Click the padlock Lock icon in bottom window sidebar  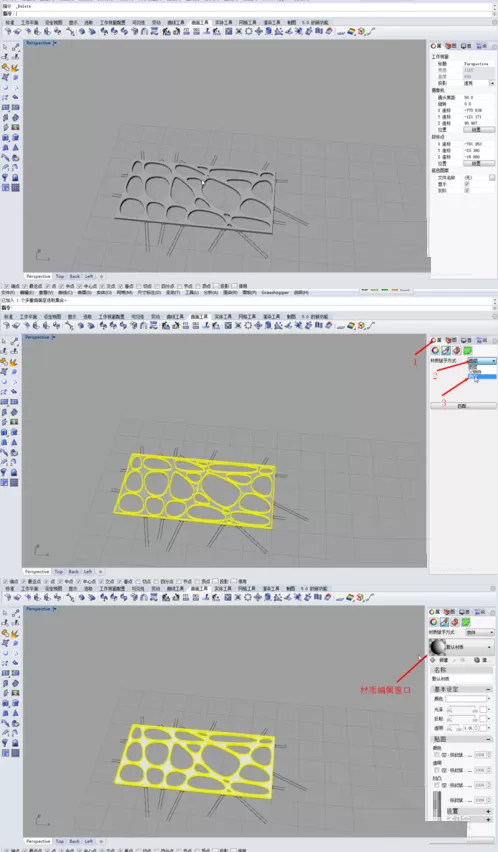point(15,743)
